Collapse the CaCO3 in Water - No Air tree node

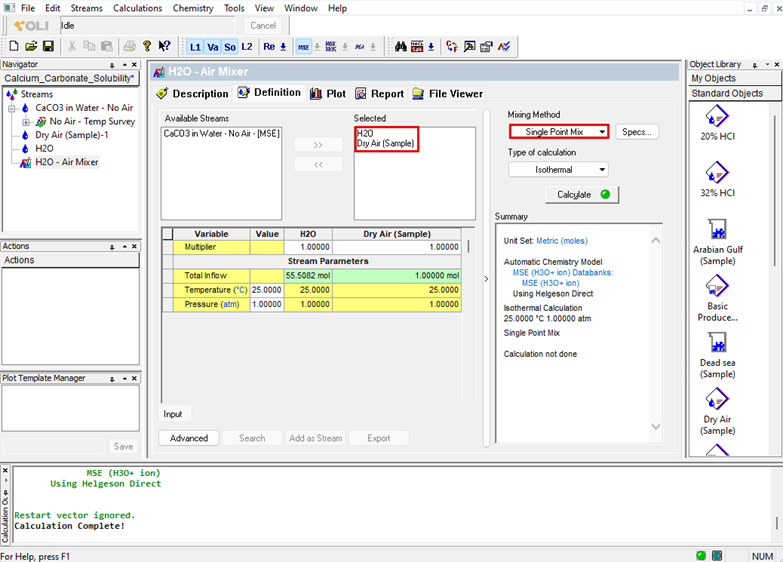pyautogui.click(x=11, y=108)
